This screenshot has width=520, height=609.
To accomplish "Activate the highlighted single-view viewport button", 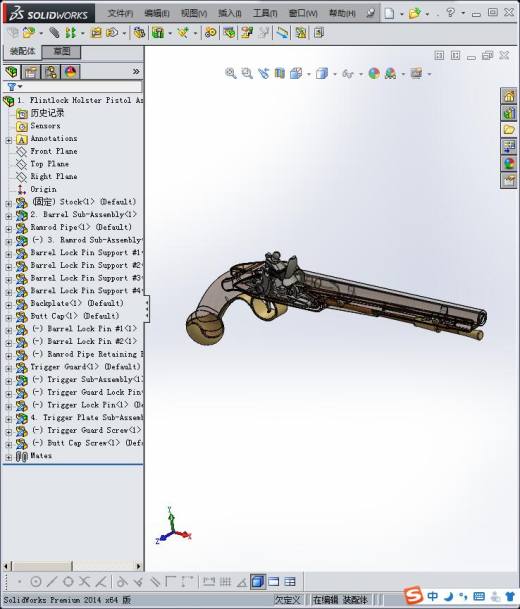I will point(257,581).
